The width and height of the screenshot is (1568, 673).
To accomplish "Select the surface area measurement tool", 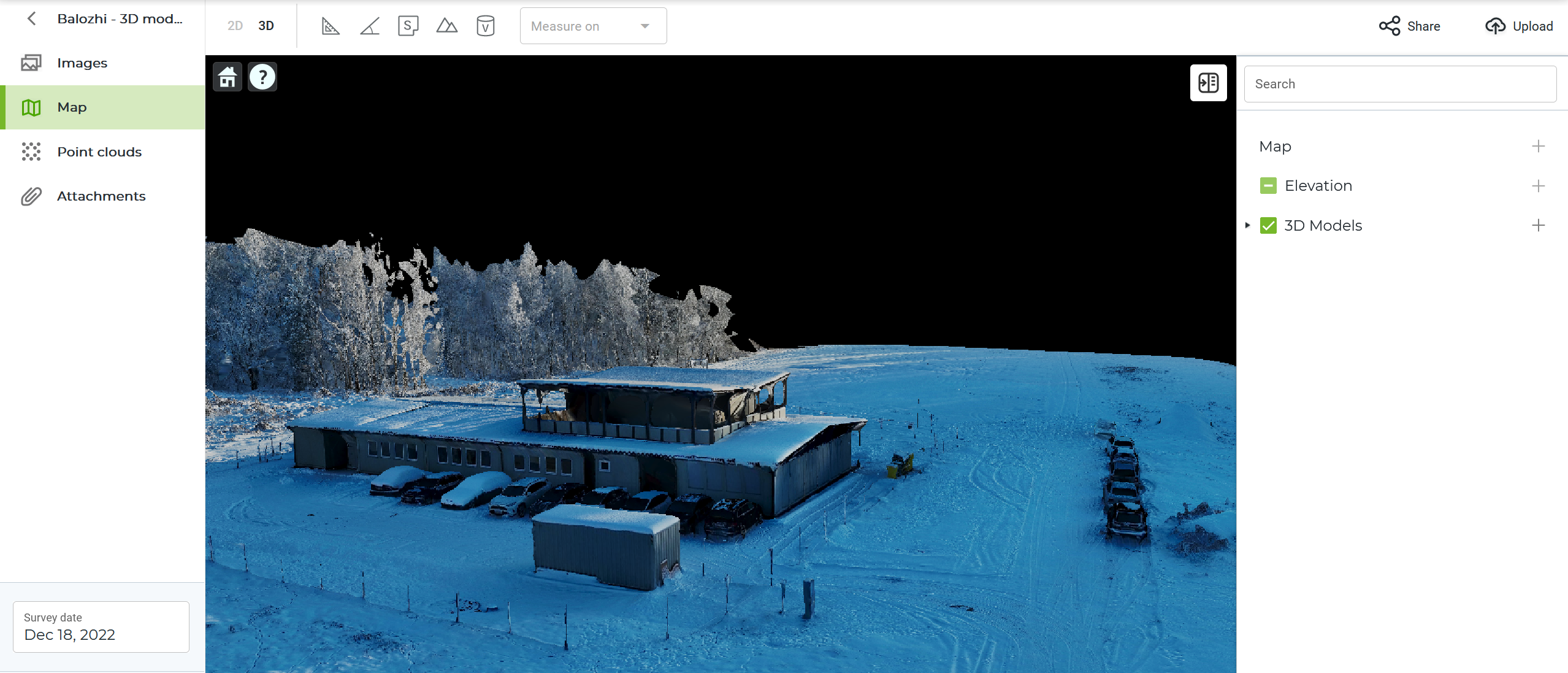I will point(408,26).
